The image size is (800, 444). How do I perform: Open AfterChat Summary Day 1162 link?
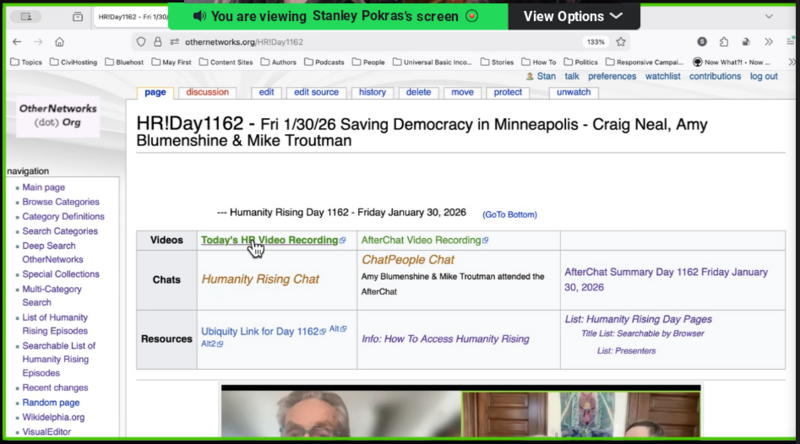666,280
